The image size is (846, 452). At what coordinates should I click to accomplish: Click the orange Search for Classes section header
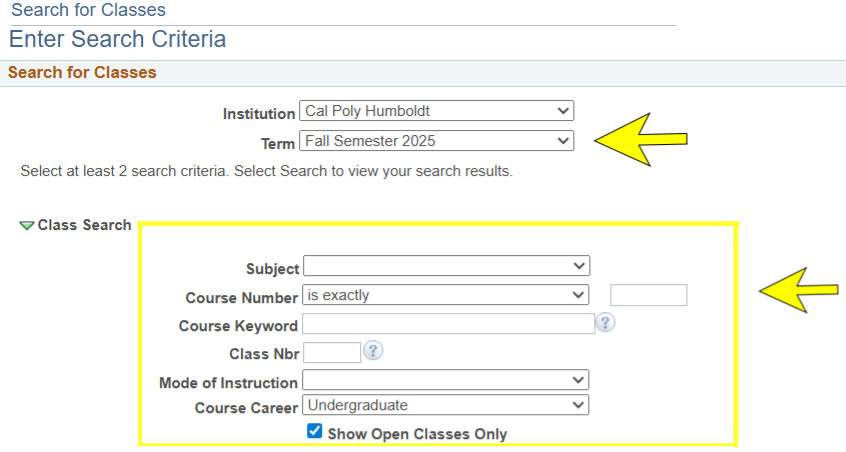82,73
